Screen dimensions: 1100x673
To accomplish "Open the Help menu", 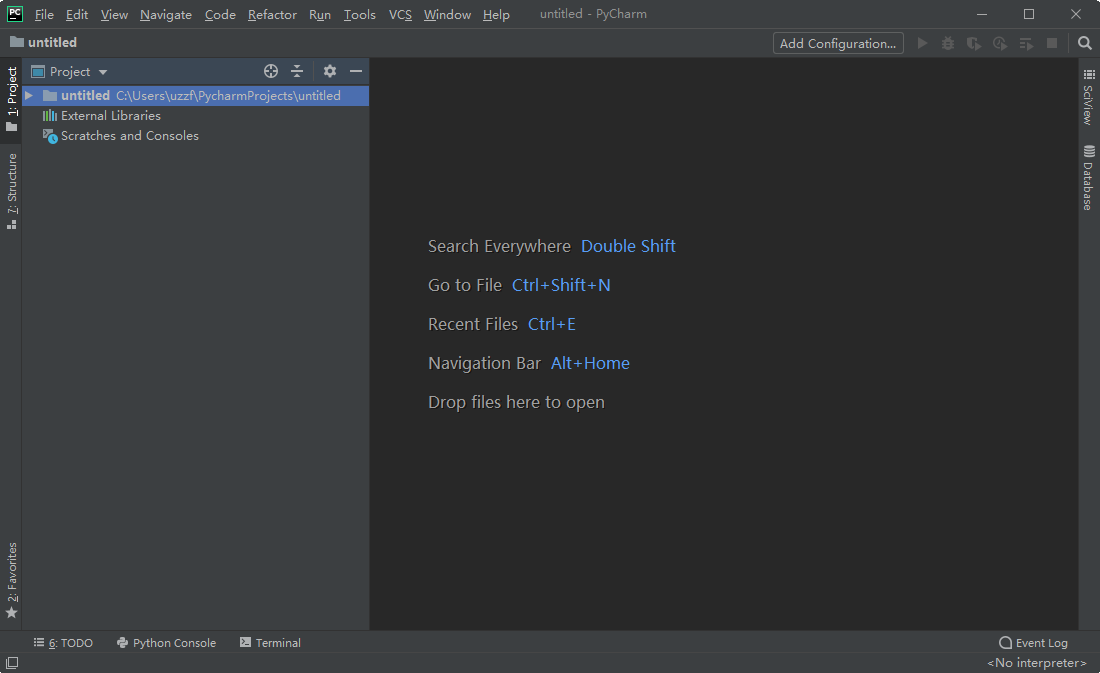I will click(496, 15).
